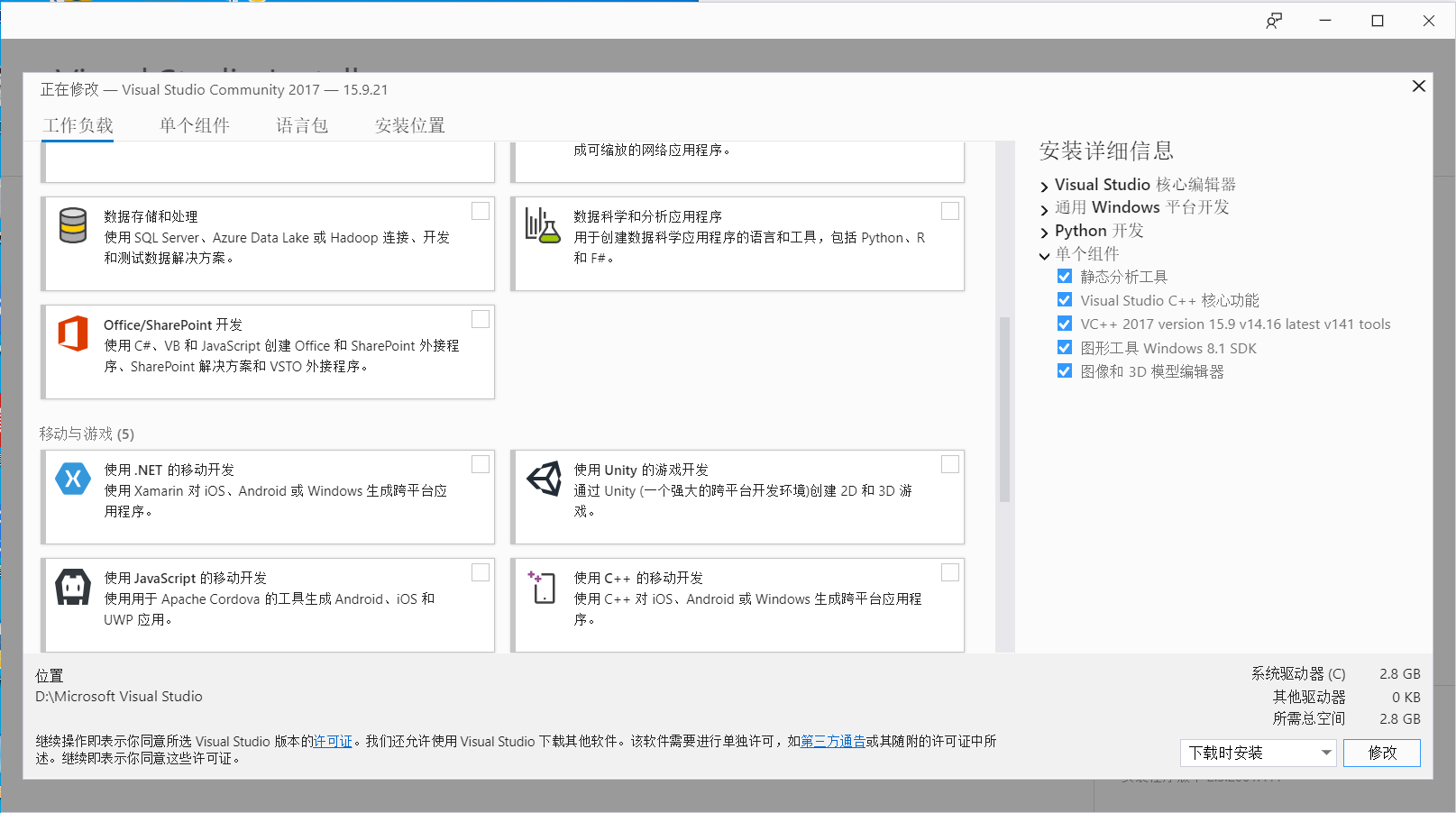Click the phone icon for C++ 移动开发
Viewport: 1456px width, 813px height.
(x=542, y=587)
